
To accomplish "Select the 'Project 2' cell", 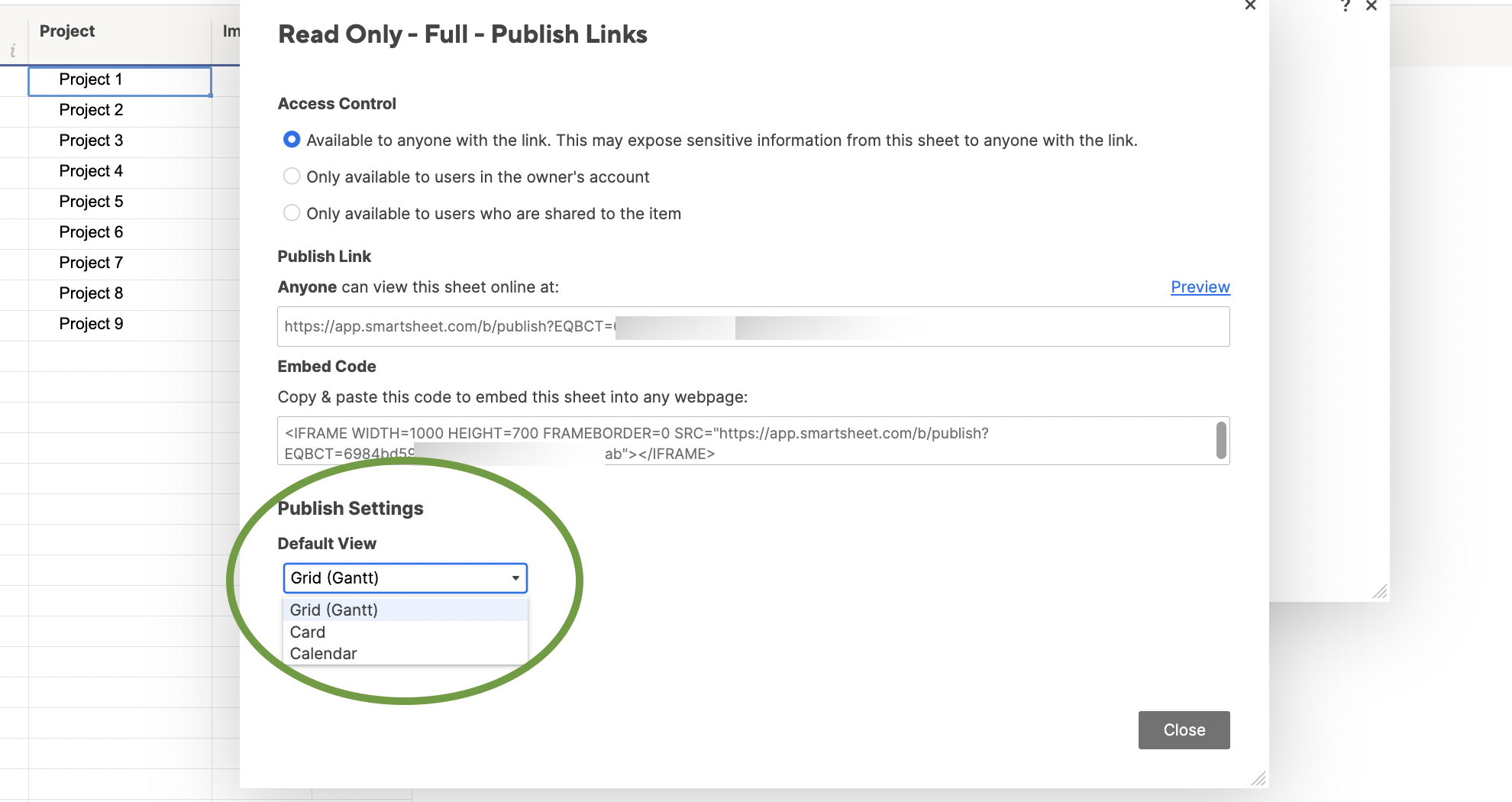I will tap(120, 112).
